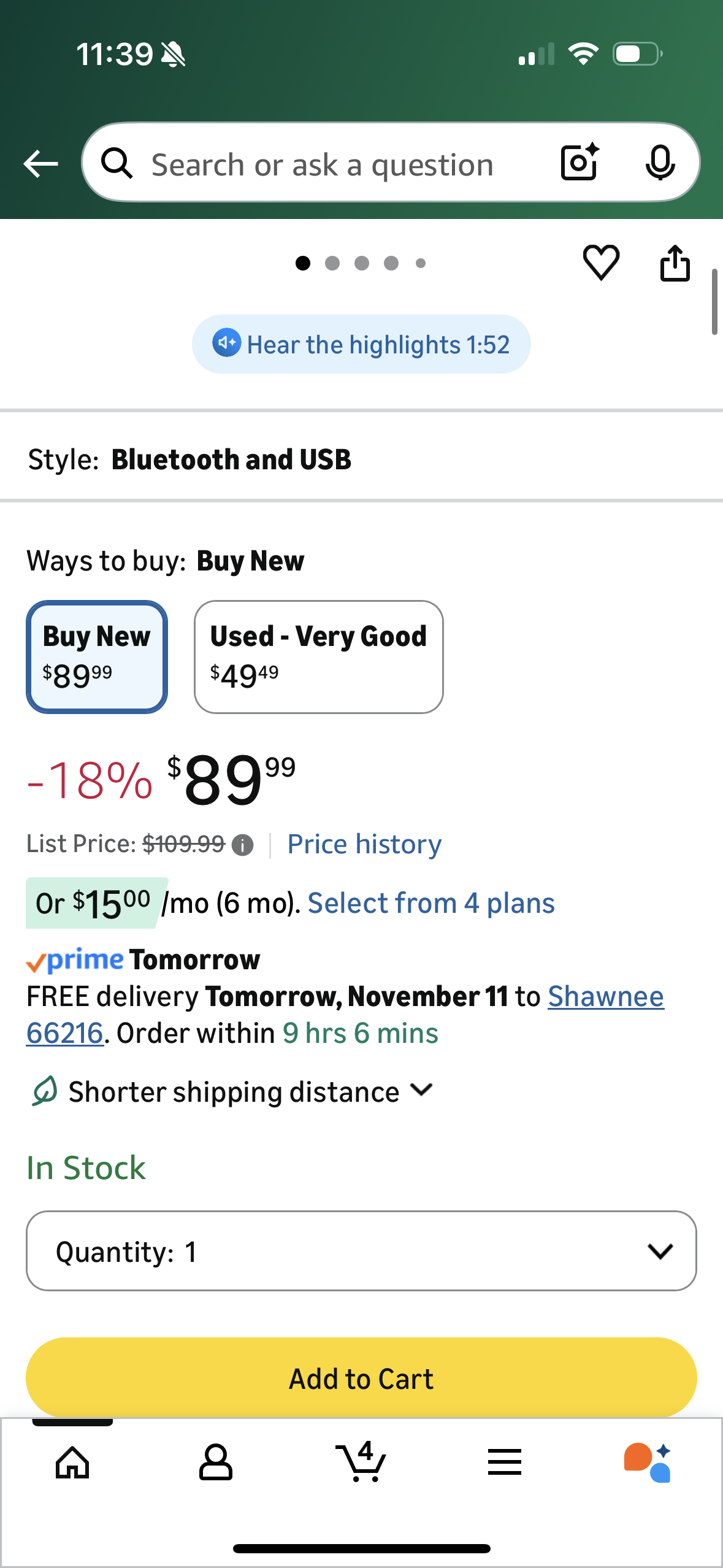Screen dimensions: 723x1568
Task: Open the Price history link
Action: pyautogui.click(x=364, y=845)
